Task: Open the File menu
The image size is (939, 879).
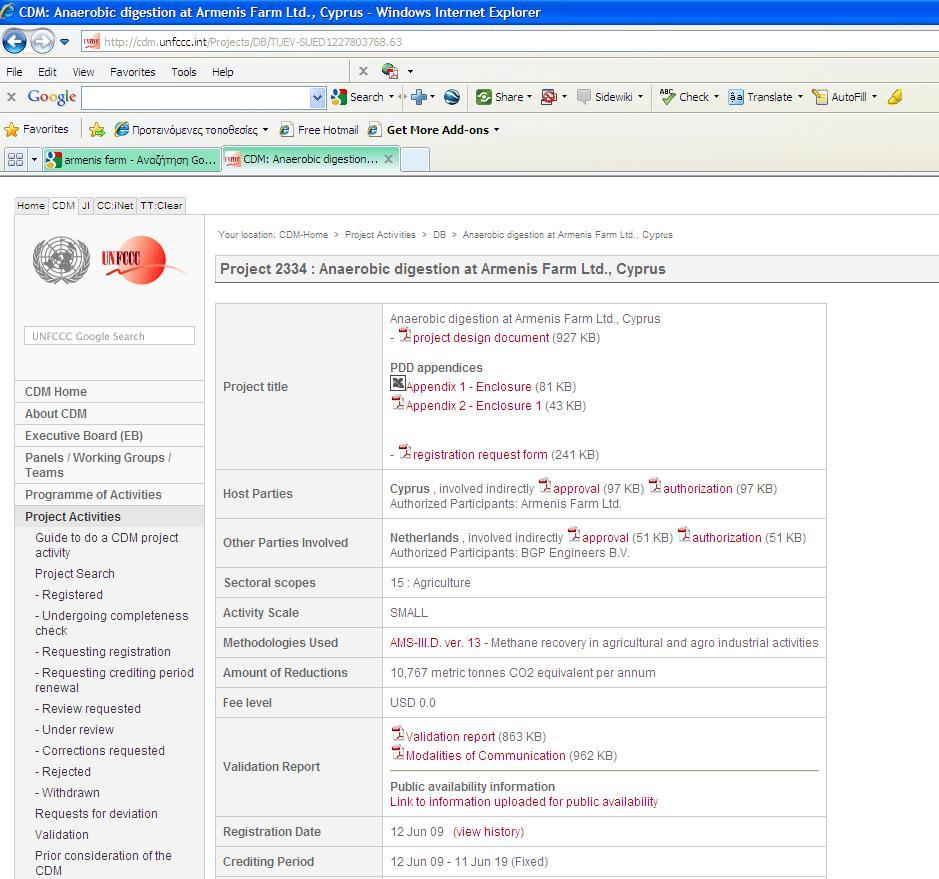Action: click(14, 72)
